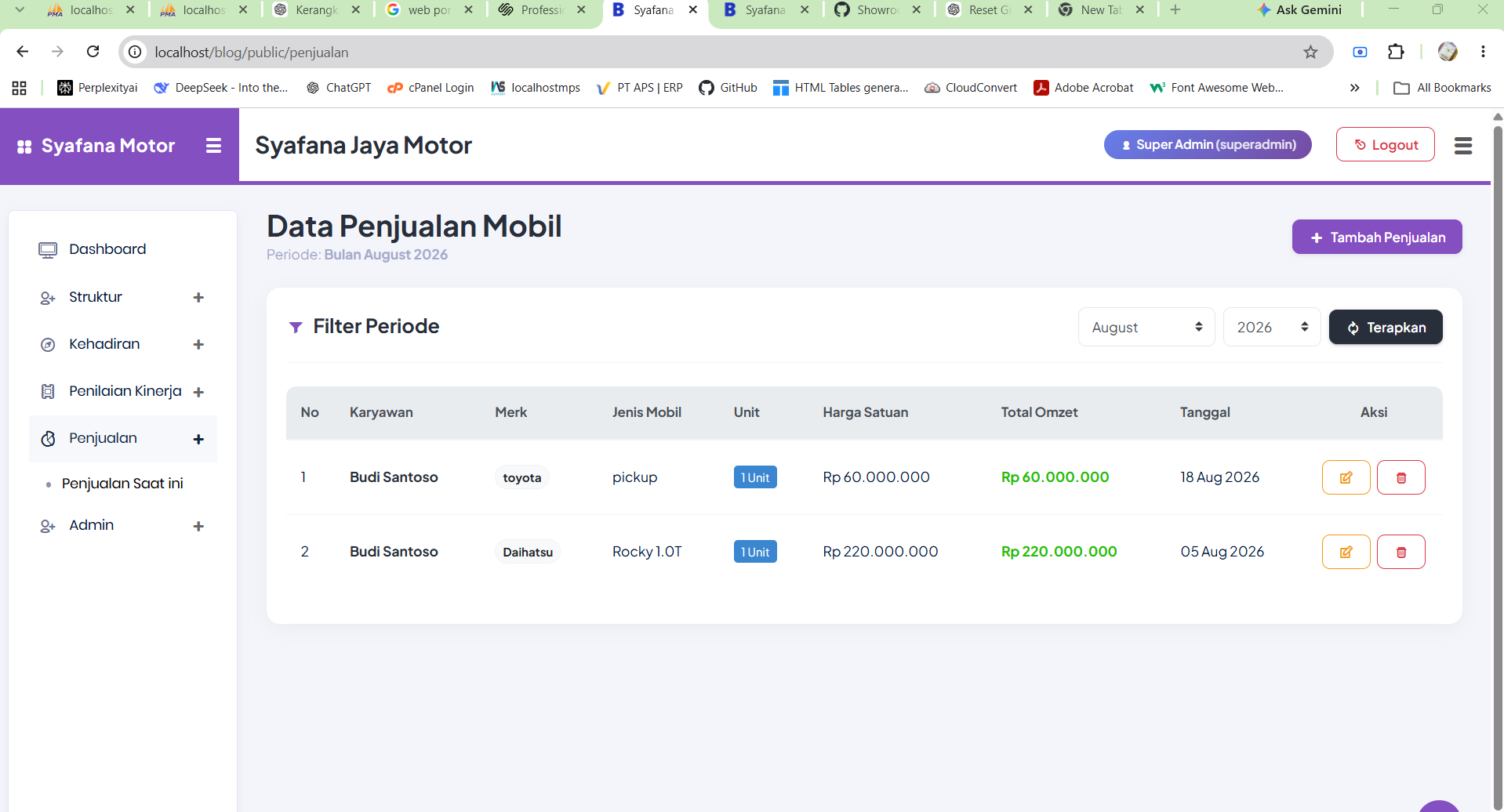Switch to the Reset browser tab
Screen dimensions: 1504x812
coord(989,10)
